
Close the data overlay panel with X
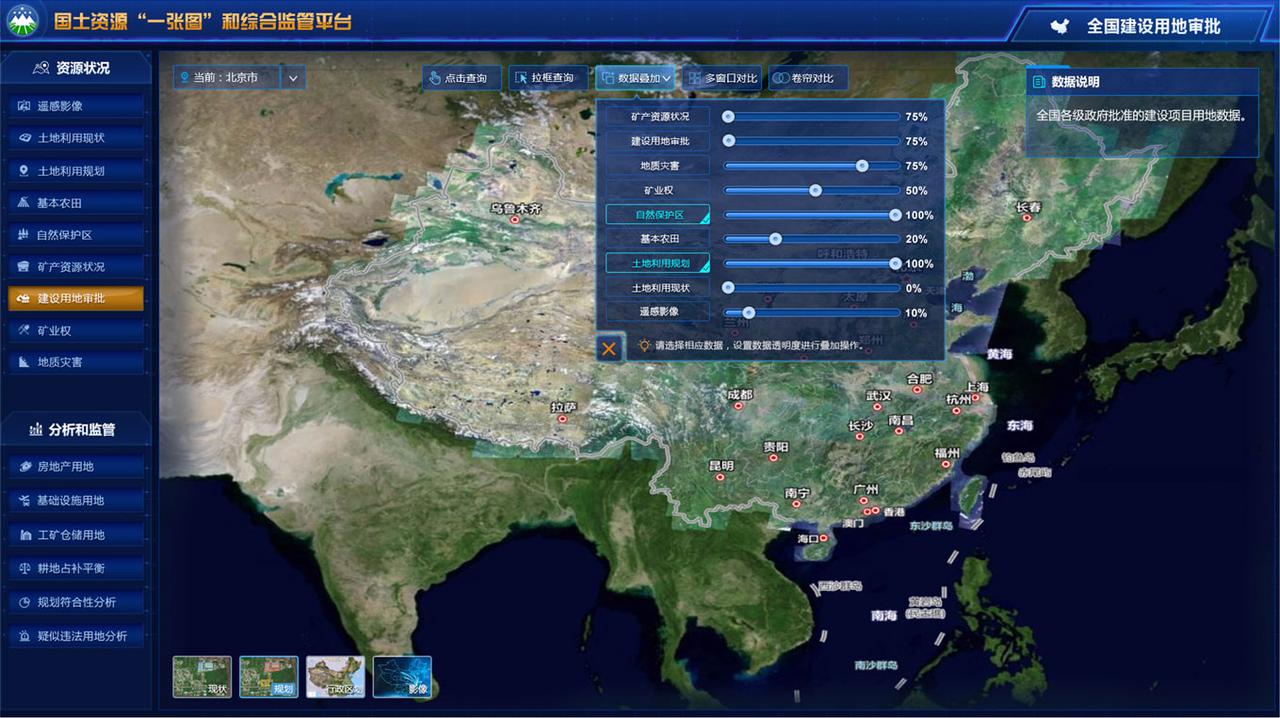pyautogui.click(x=609, y=348)
